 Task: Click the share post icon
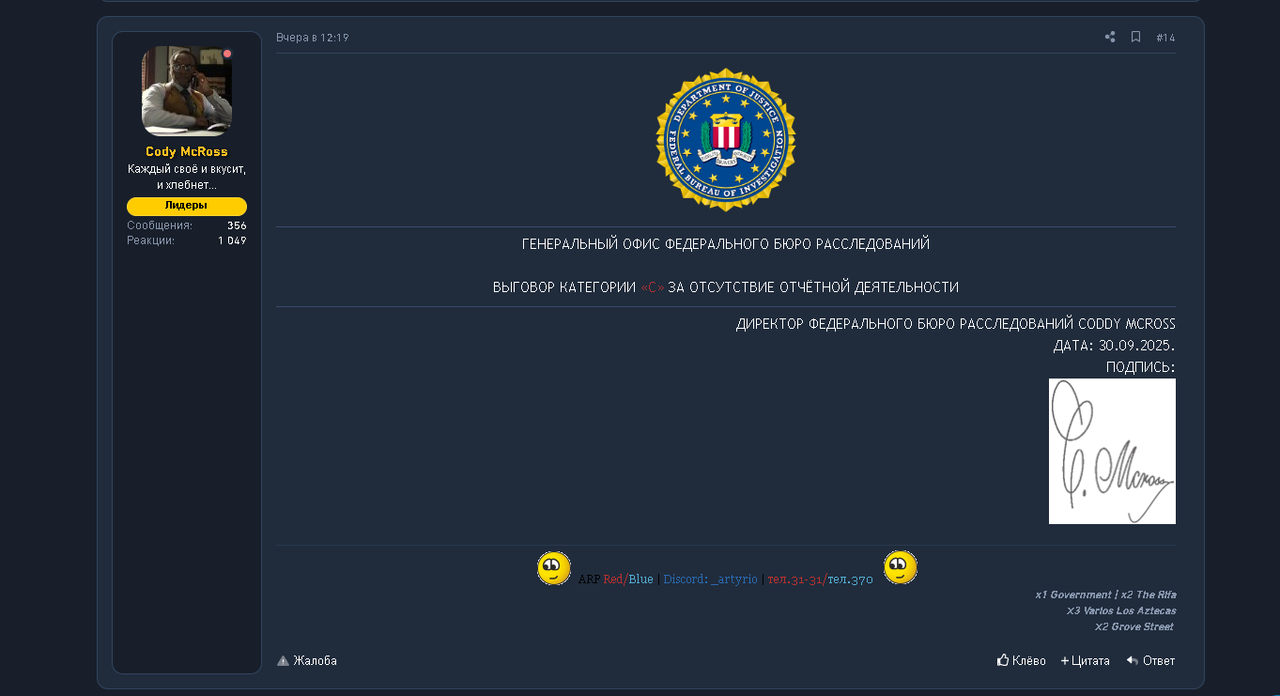pos(1110,37)
